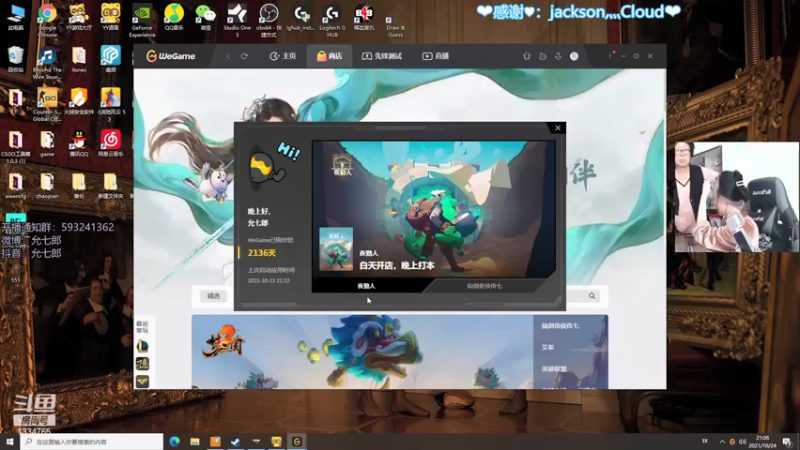Select YY语音 desktop shortcut
The height and width of the screenshot is (450, 800).
(110, 17)
